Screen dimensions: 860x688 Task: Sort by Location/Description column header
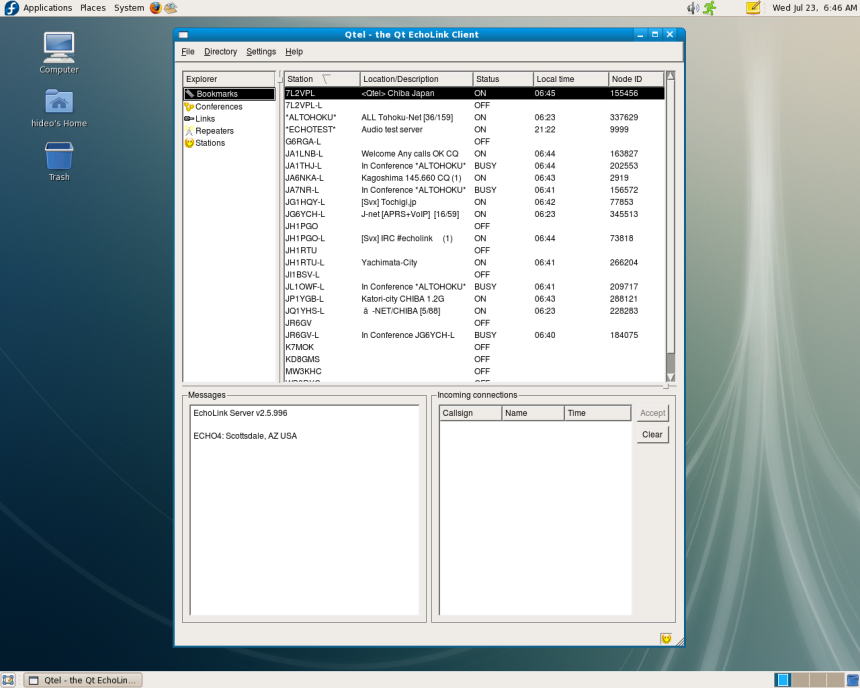pos(416,79)
